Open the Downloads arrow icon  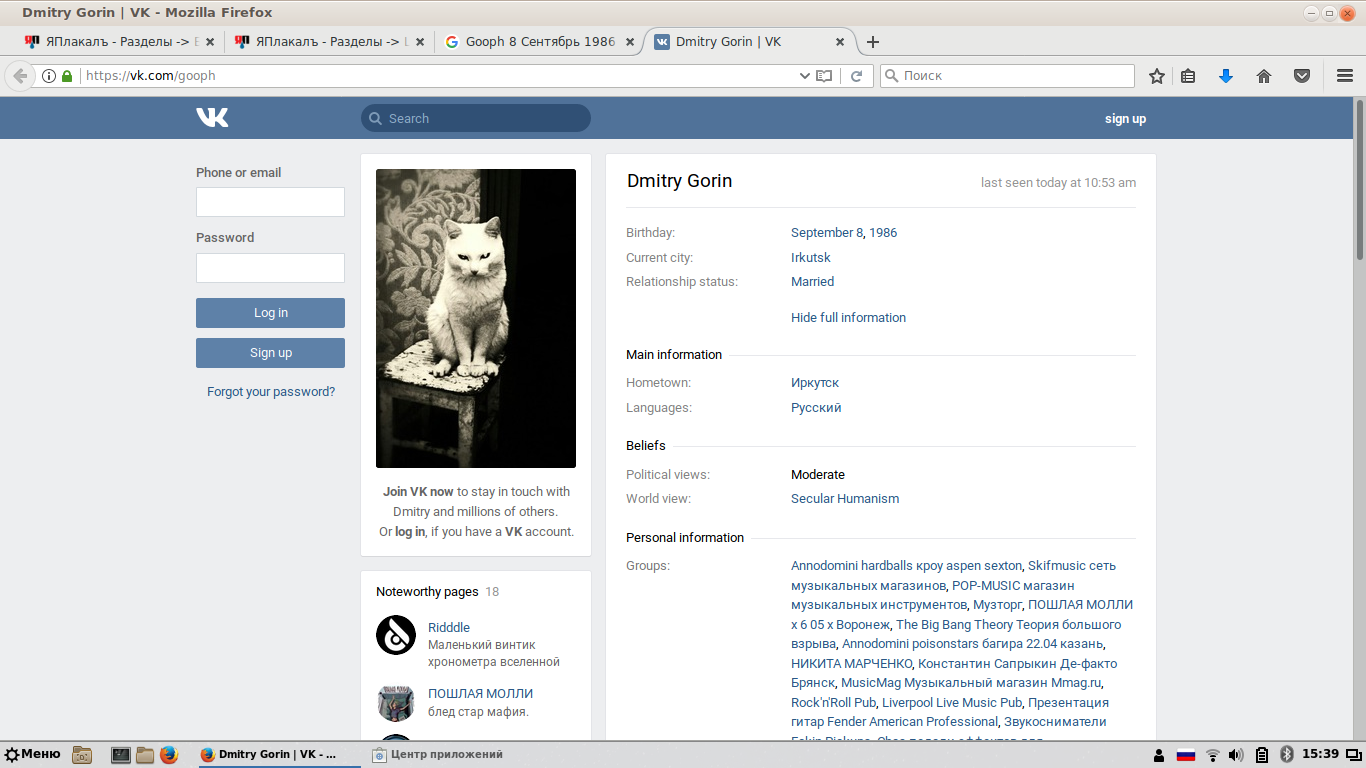(x=1226, y=76)
